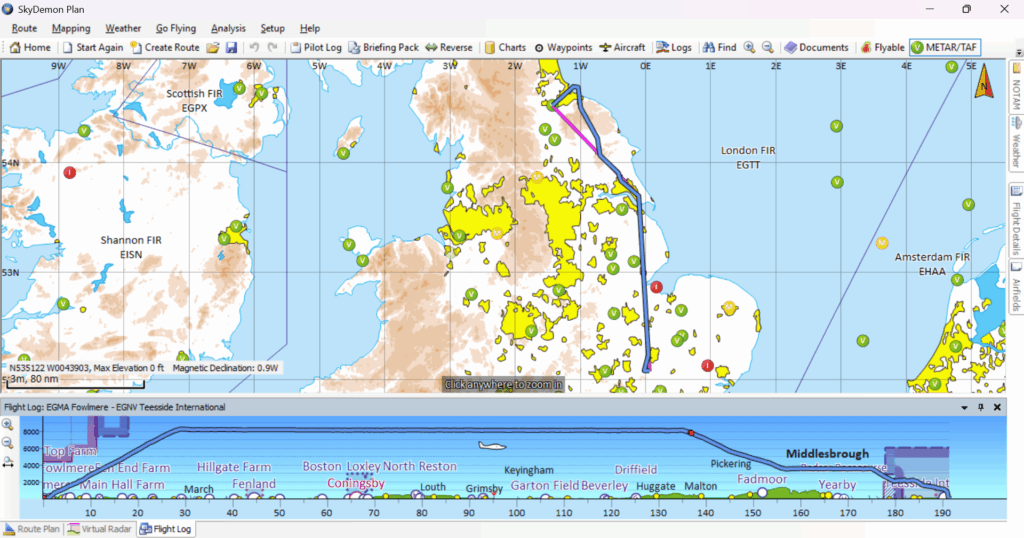The image size is (1024, 538).
Task: Click the Shannon FIR EISN label
Action: (x=131, y=247)
